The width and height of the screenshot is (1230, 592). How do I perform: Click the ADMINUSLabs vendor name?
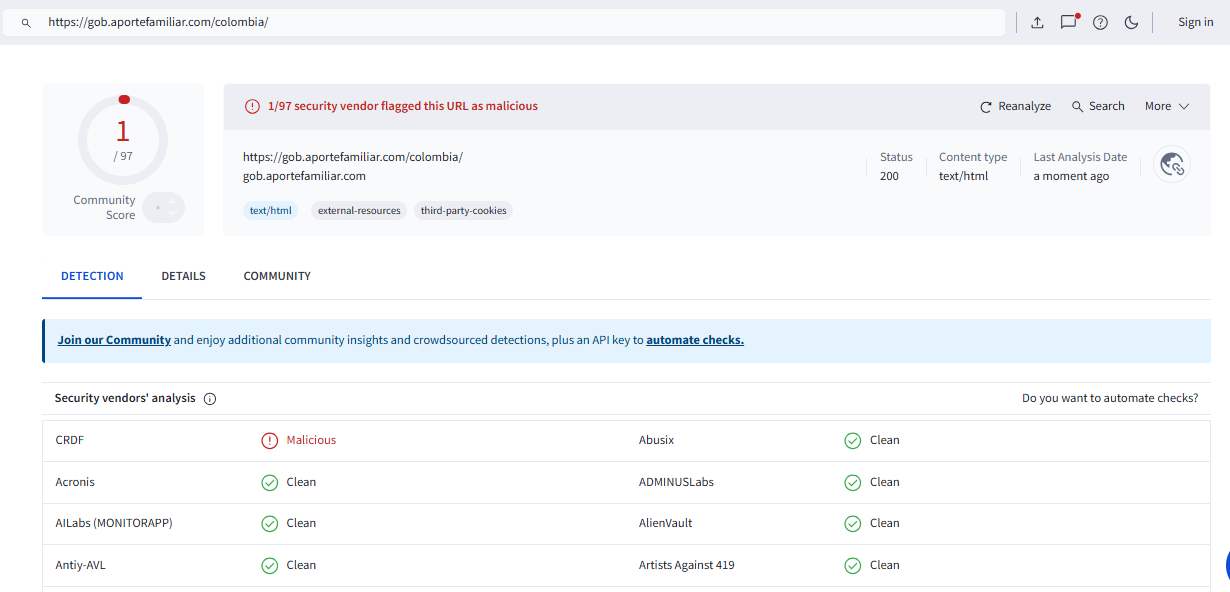point(676,482)
